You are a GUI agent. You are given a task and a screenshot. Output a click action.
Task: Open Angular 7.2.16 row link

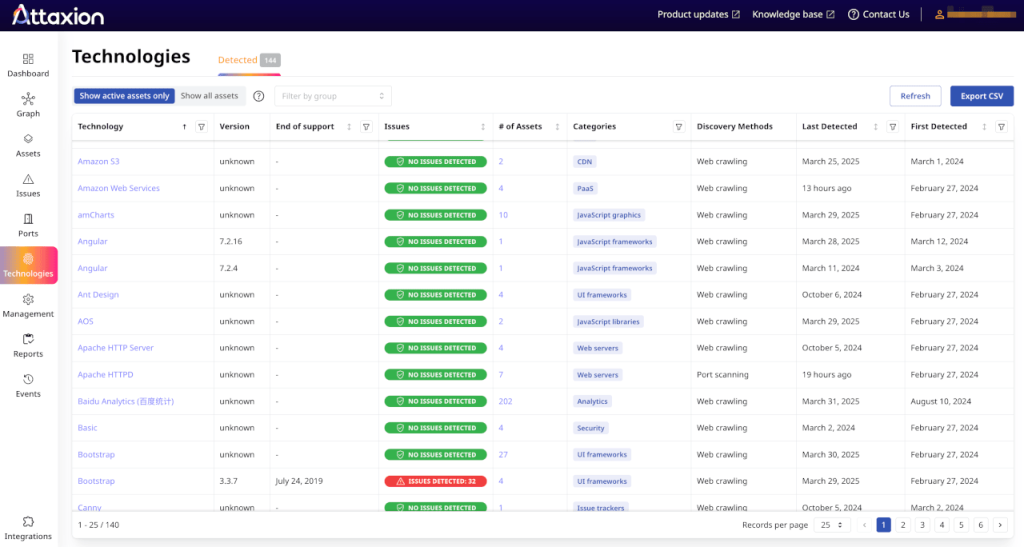click(92, 242)
